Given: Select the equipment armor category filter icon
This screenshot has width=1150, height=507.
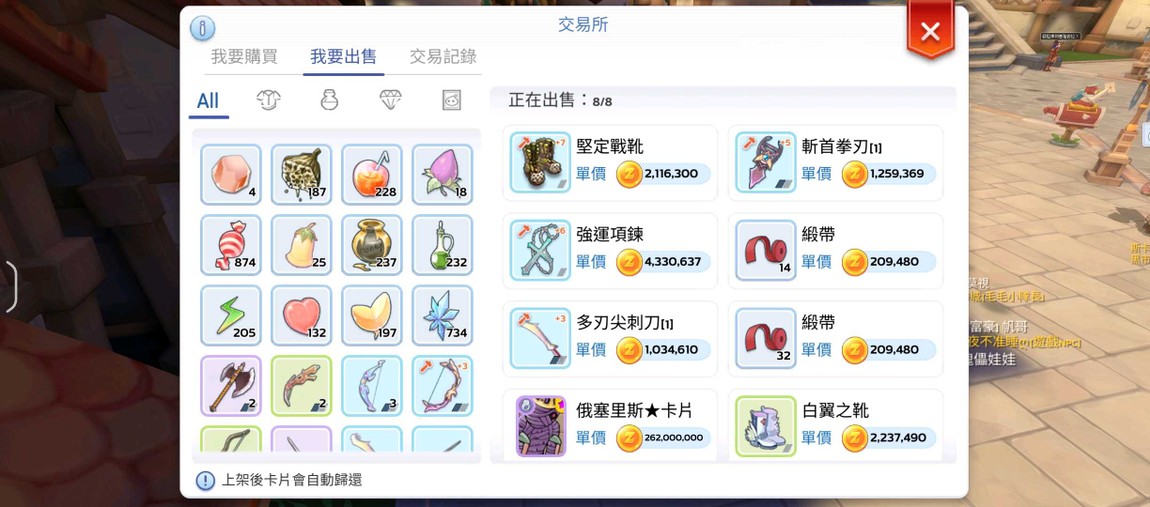Looking at the screenshot, I should coord(268,100).
